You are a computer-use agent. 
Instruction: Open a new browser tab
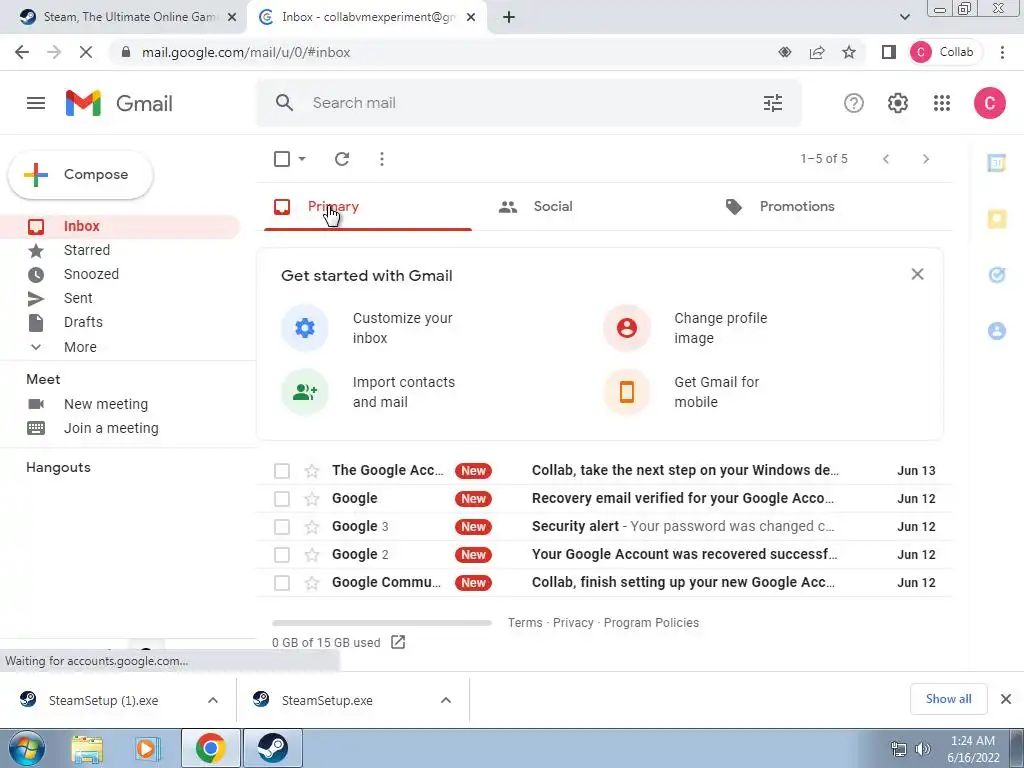tap(509, 17)
